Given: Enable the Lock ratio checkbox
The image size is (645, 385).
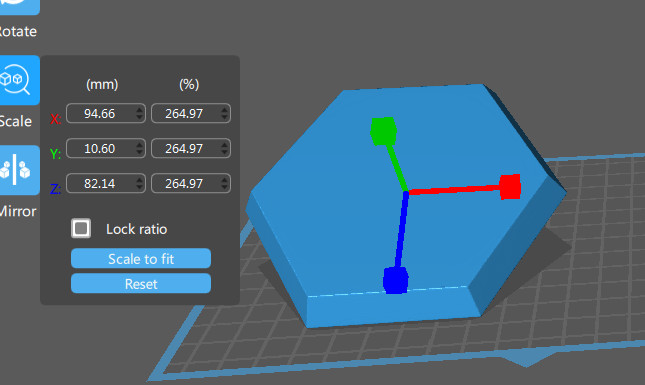Looking at the screenshot, I should (x=81, y=228).
